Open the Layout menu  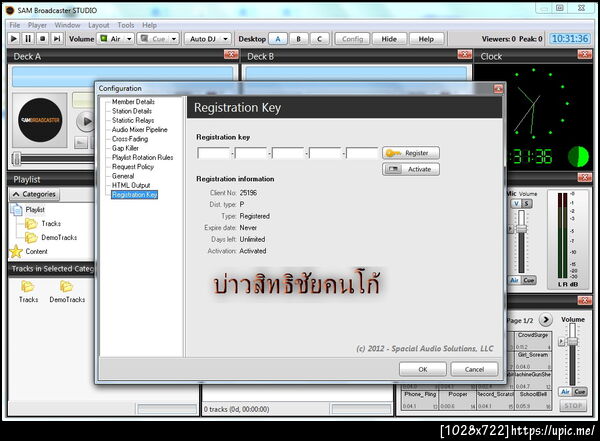pyautogui.click(x=99, y=25)
